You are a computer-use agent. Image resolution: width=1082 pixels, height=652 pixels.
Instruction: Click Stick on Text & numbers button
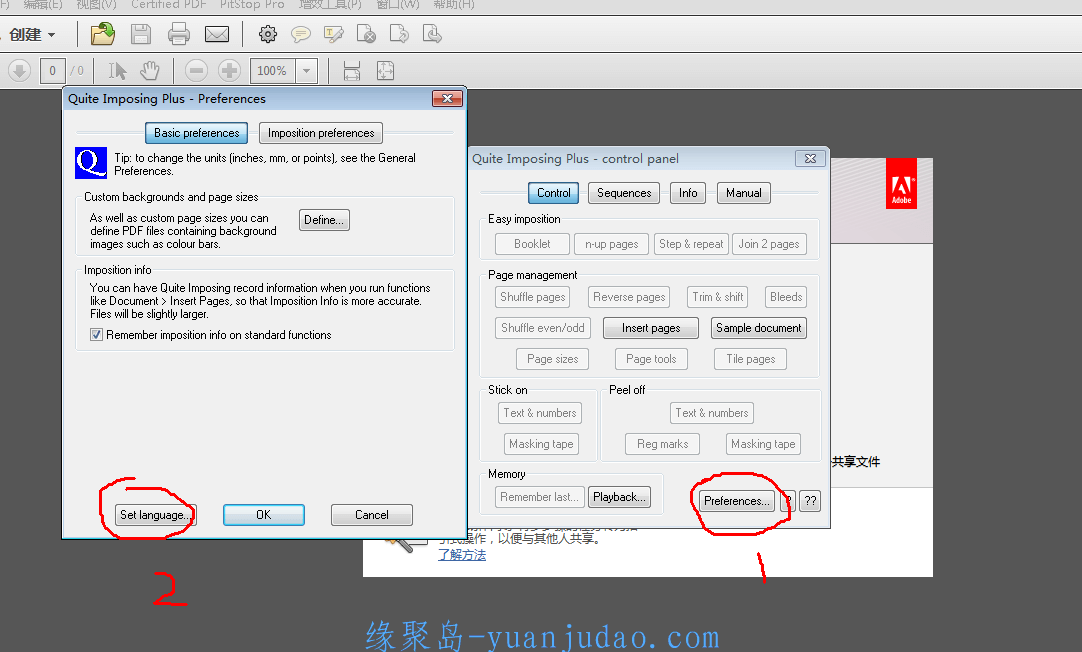click(x=540, y=413)
